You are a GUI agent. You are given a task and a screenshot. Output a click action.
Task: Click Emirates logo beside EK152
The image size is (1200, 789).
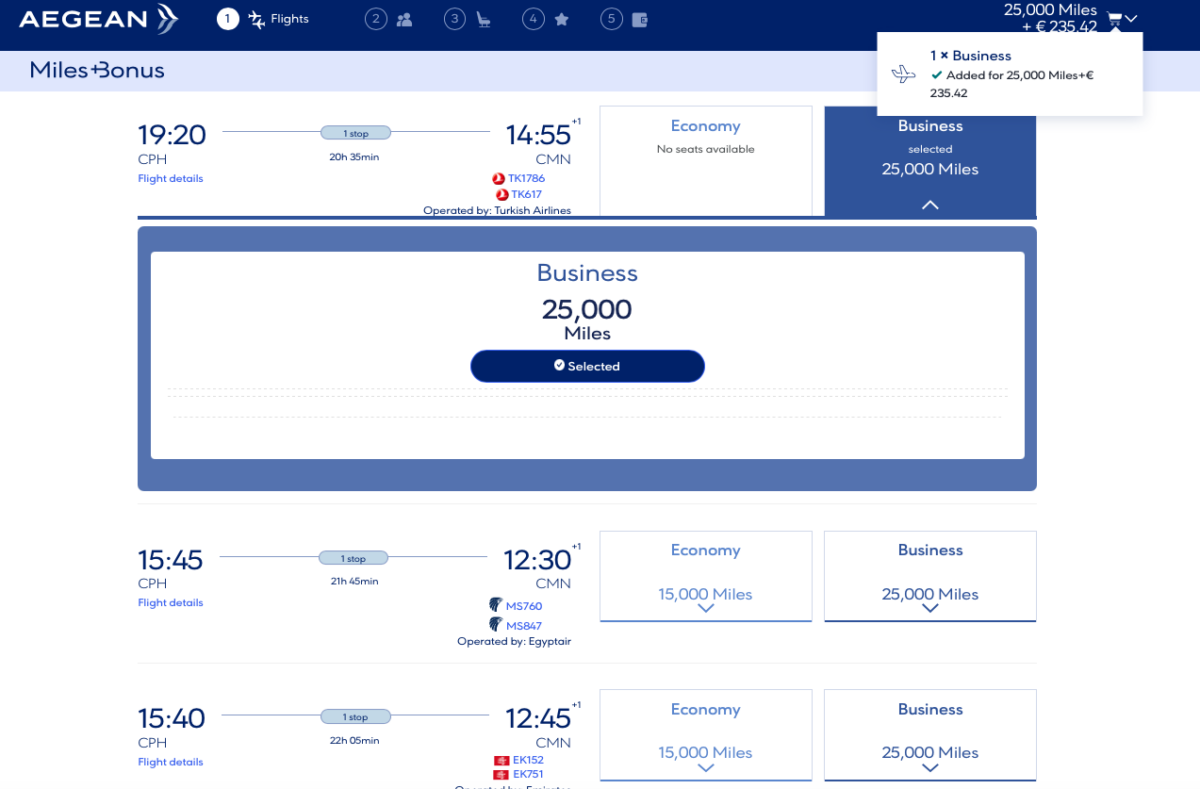502,760
